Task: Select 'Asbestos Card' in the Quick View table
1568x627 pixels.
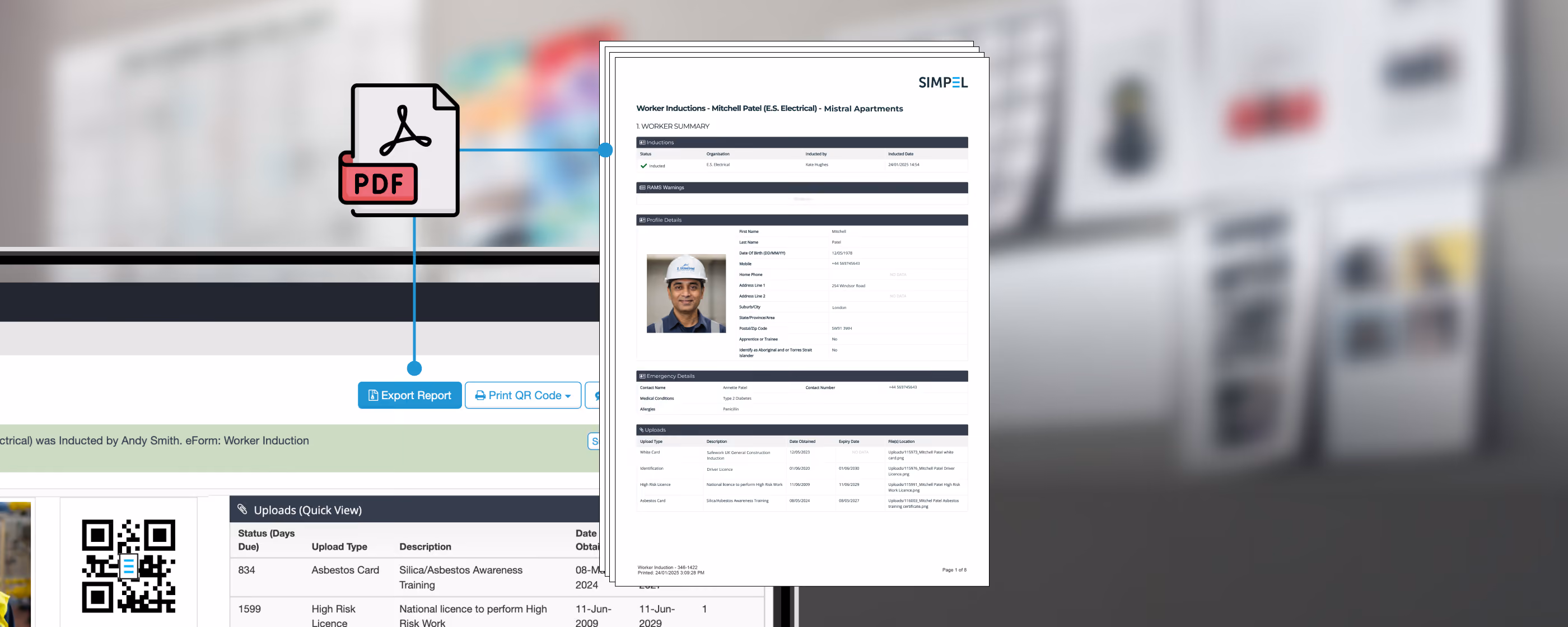Action: coord(345,570)
